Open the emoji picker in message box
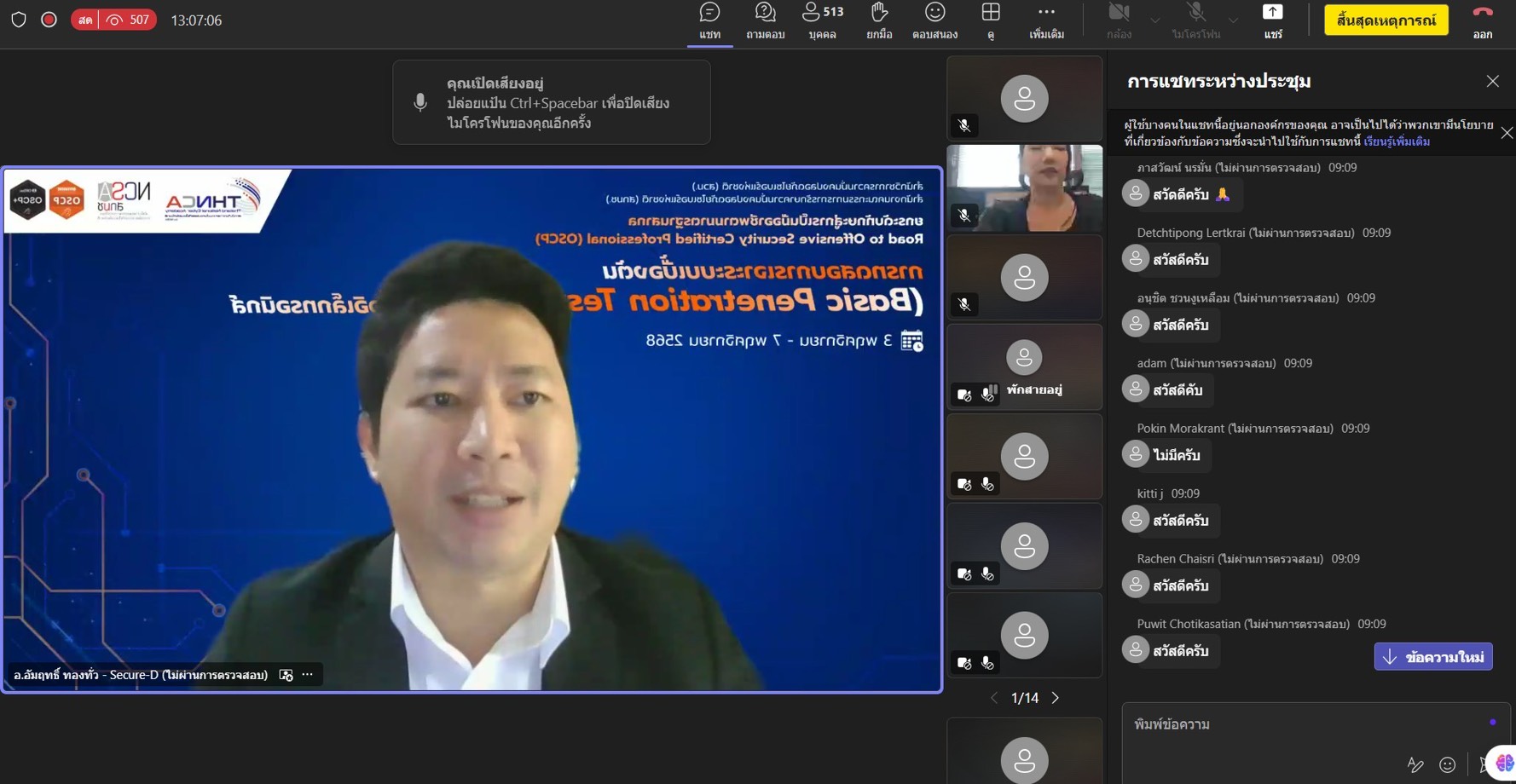The image size is (1516, 784). [1447, 764]
